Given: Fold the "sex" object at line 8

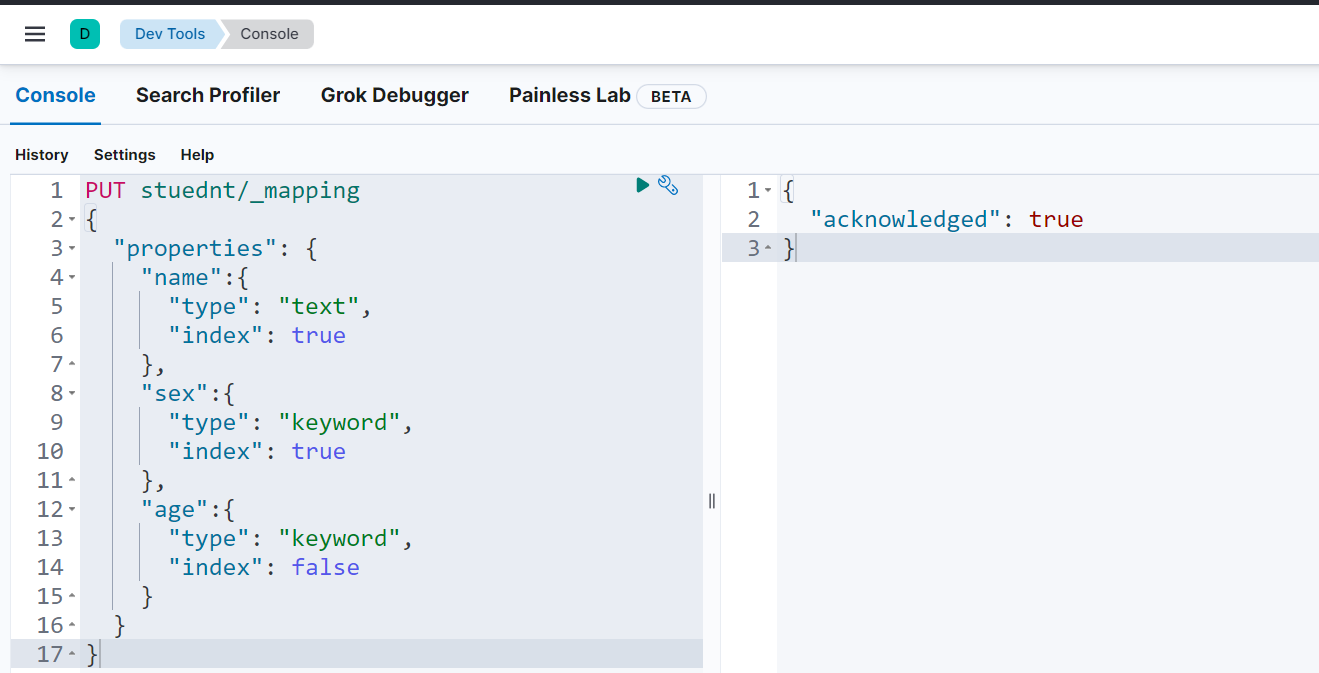Looking at the screenshot, I should coord(72,394).
